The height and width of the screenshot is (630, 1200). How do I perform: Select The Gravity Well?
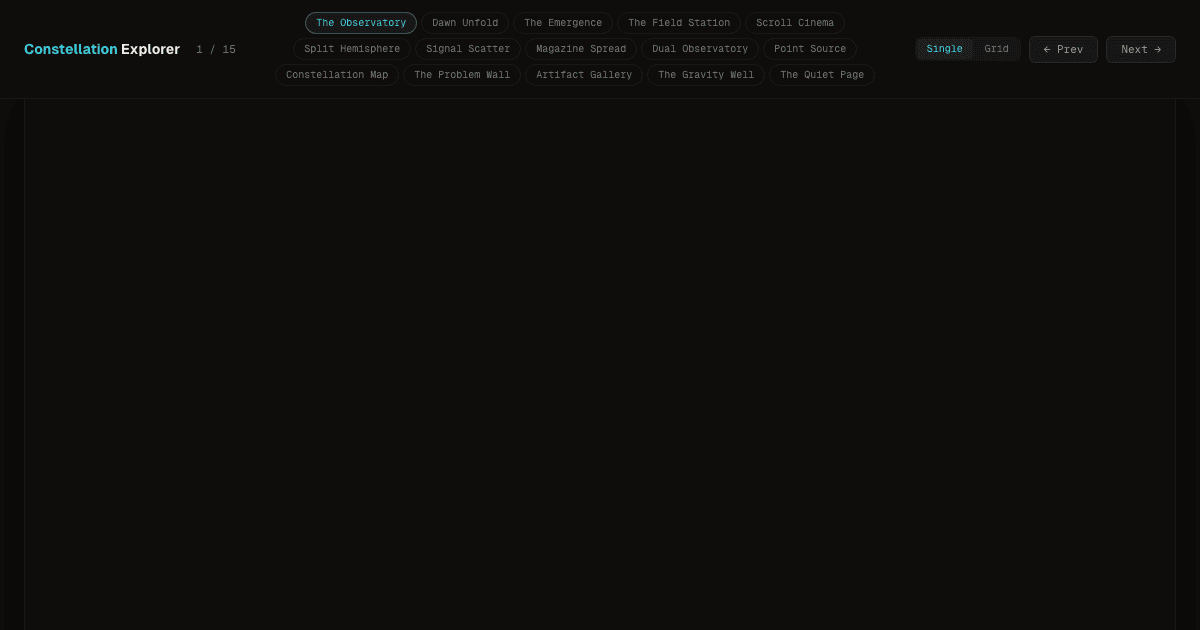706,74
